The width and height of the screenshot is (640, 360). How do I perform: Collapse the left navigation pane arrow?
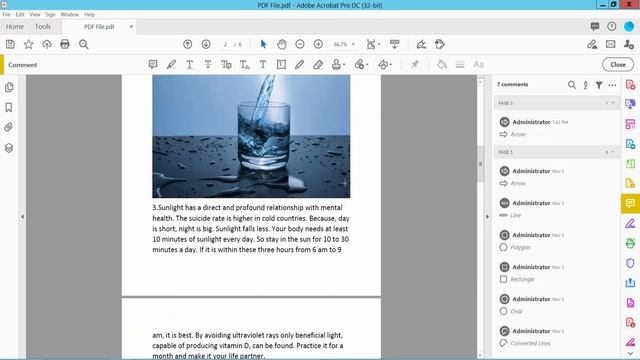pyautogui.click(x=22, y=217)
